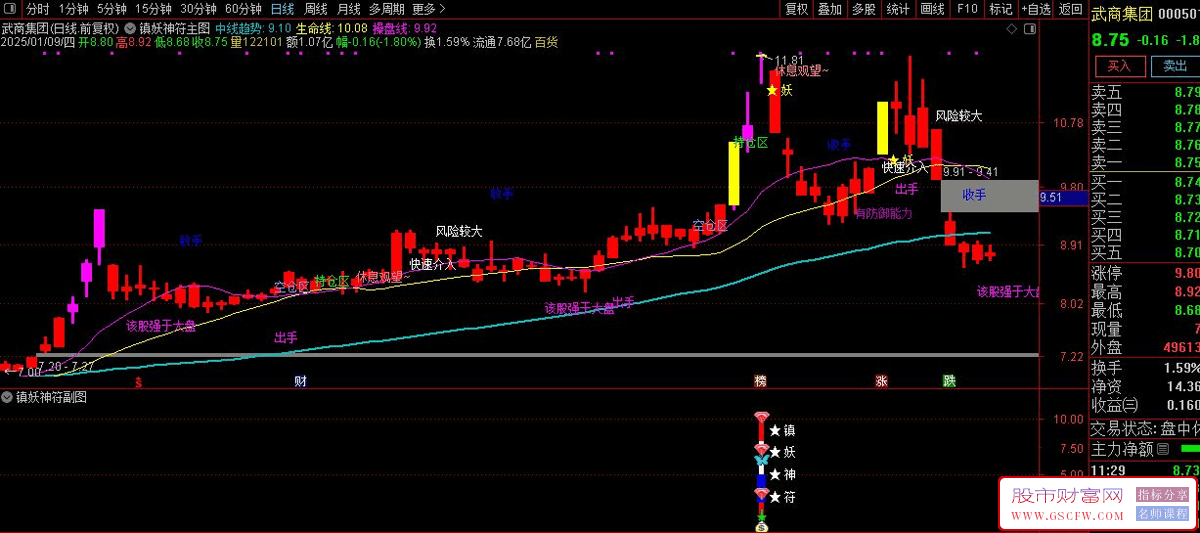Viewport: 1200px width, 533px height.
Task: Switch to 5分钟 period
Action: click(112, 9)
